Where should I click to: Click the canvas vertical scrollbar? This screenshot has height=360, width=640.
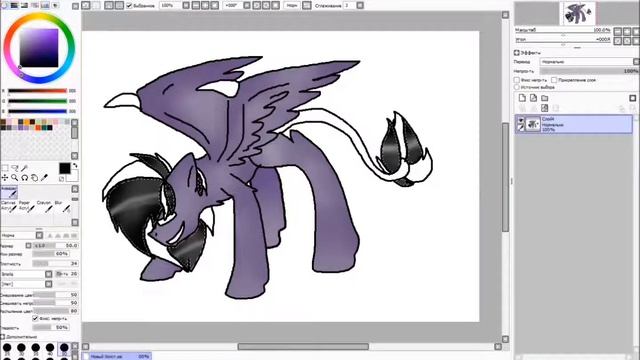tap(505, 176)
